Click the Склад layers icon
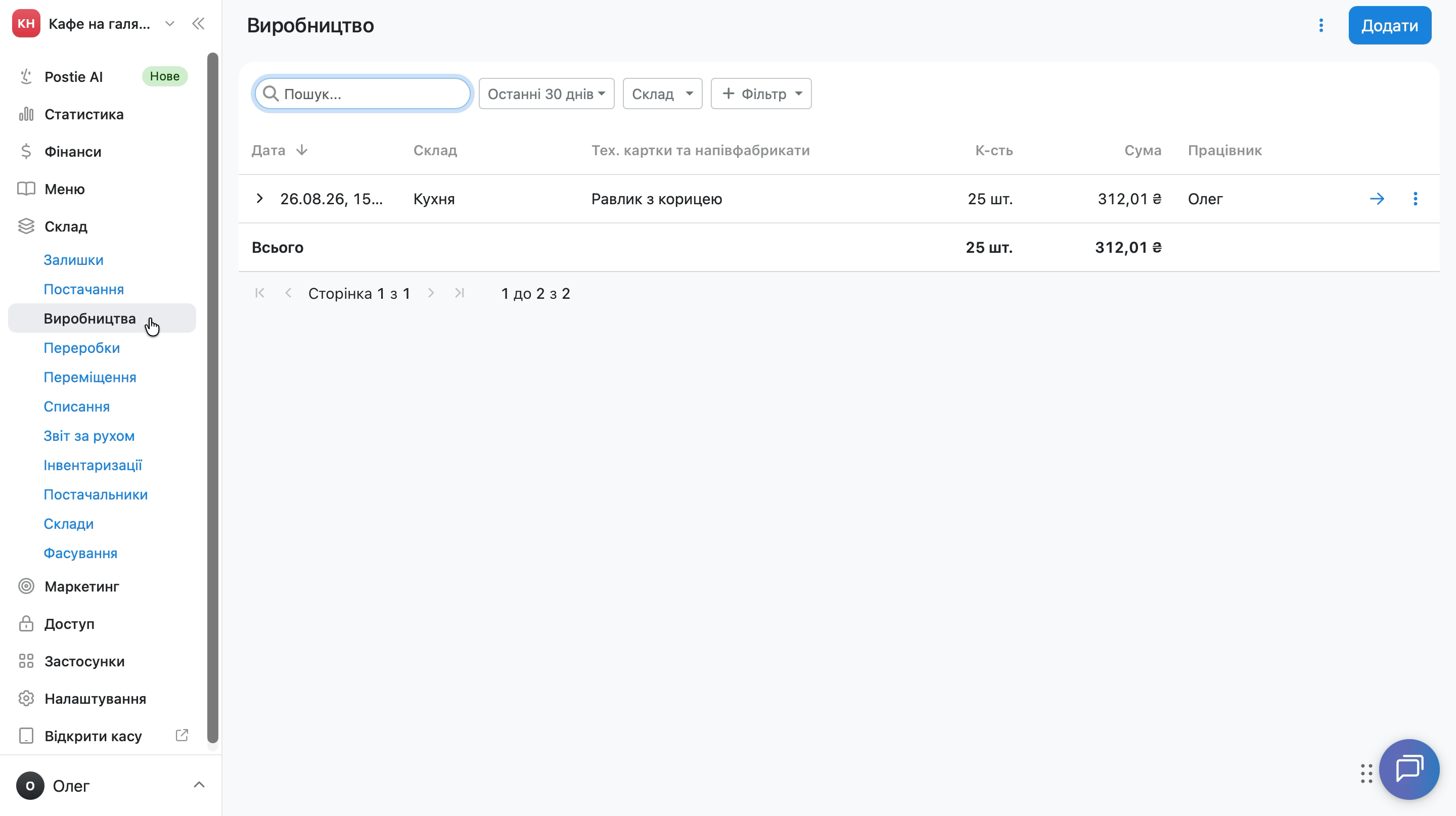1456x816 pixels. point(26,226)
